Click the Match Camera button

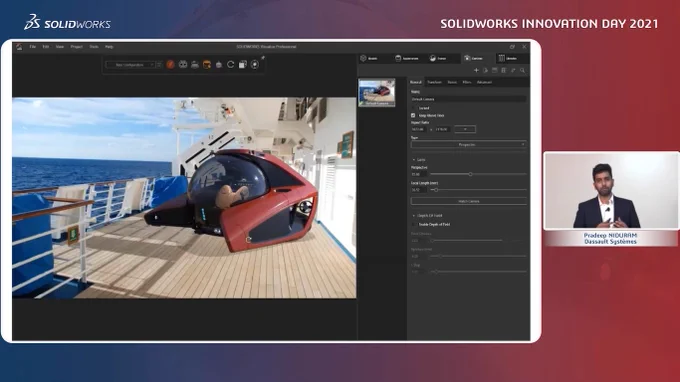pos(469,202)
